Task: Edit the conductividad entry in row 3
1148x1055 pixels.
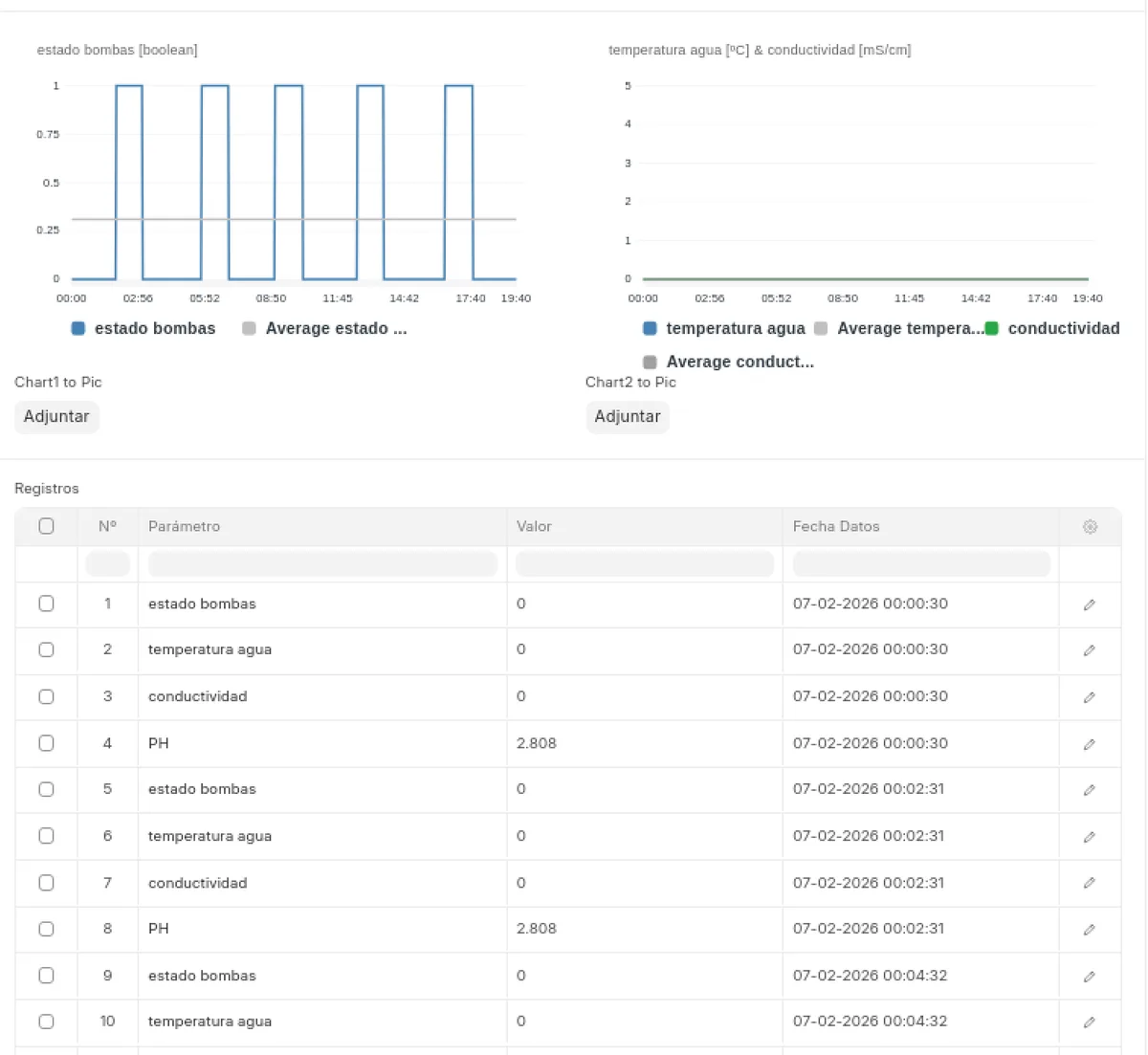Action: pos(1090,696)
